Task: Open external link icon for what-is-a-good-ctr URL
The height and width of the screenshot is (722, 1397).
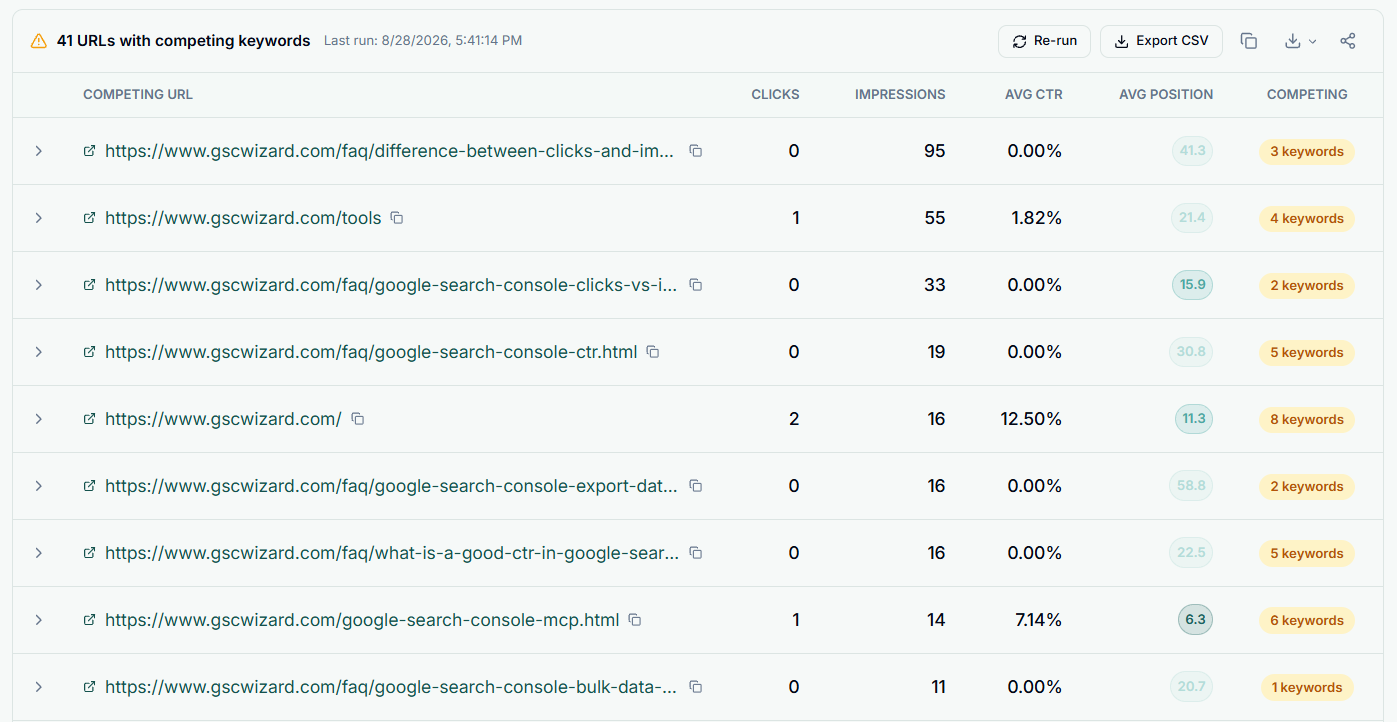Action: click(89, 553)
